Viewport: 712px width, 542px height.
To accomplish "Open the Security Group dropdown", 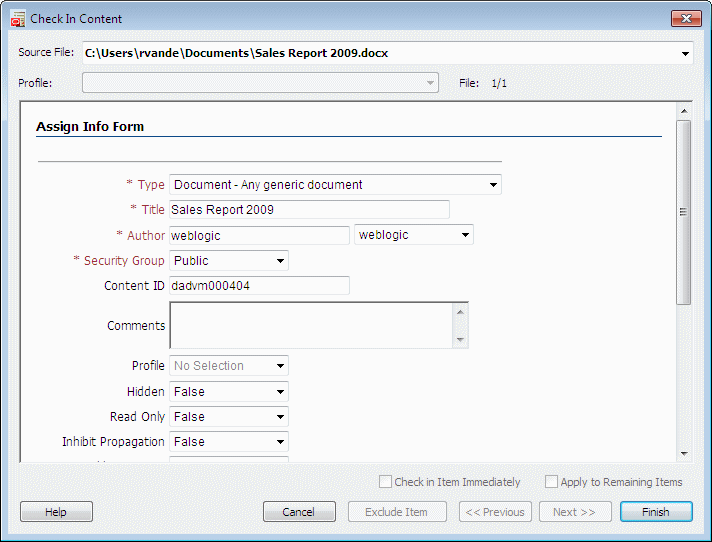I will 280,261.
